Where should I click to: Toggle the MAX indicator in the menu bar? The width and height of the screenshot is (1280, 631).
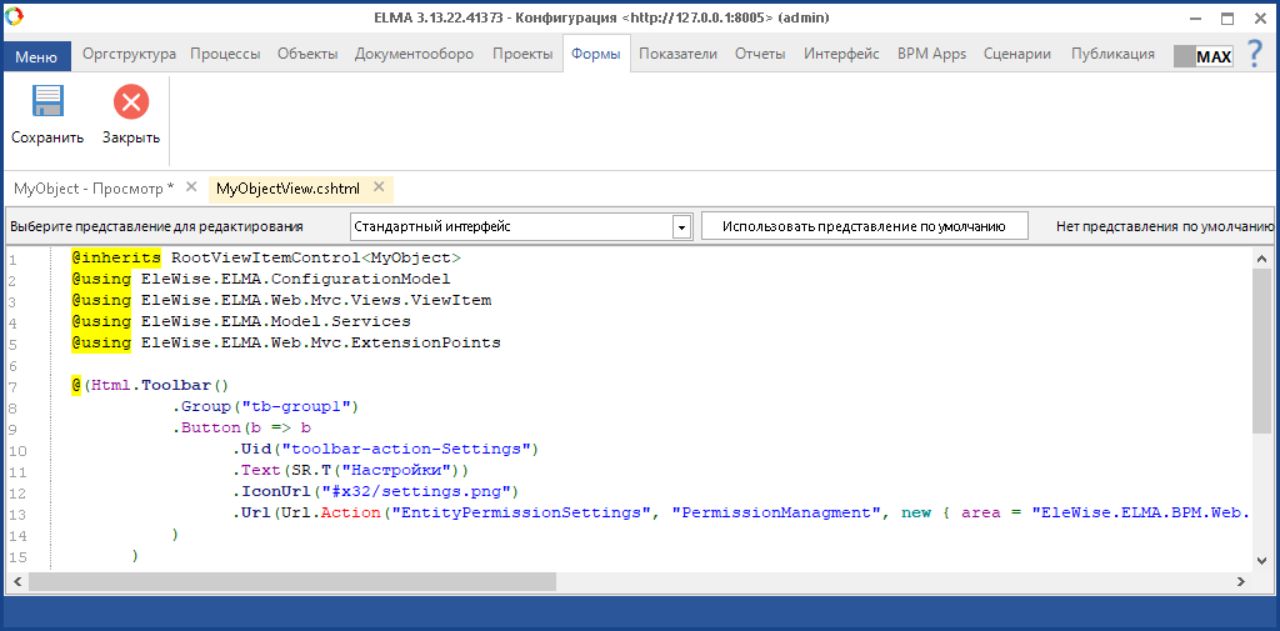1204,56
